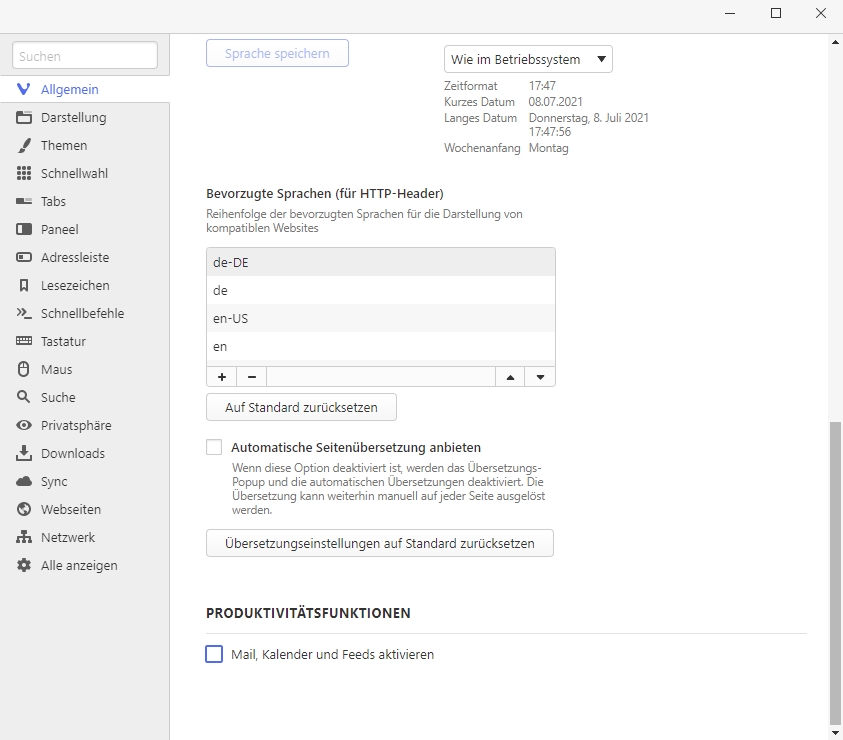
Task: Click the Paneel panel icon
Action: click(x=24, y=229)
